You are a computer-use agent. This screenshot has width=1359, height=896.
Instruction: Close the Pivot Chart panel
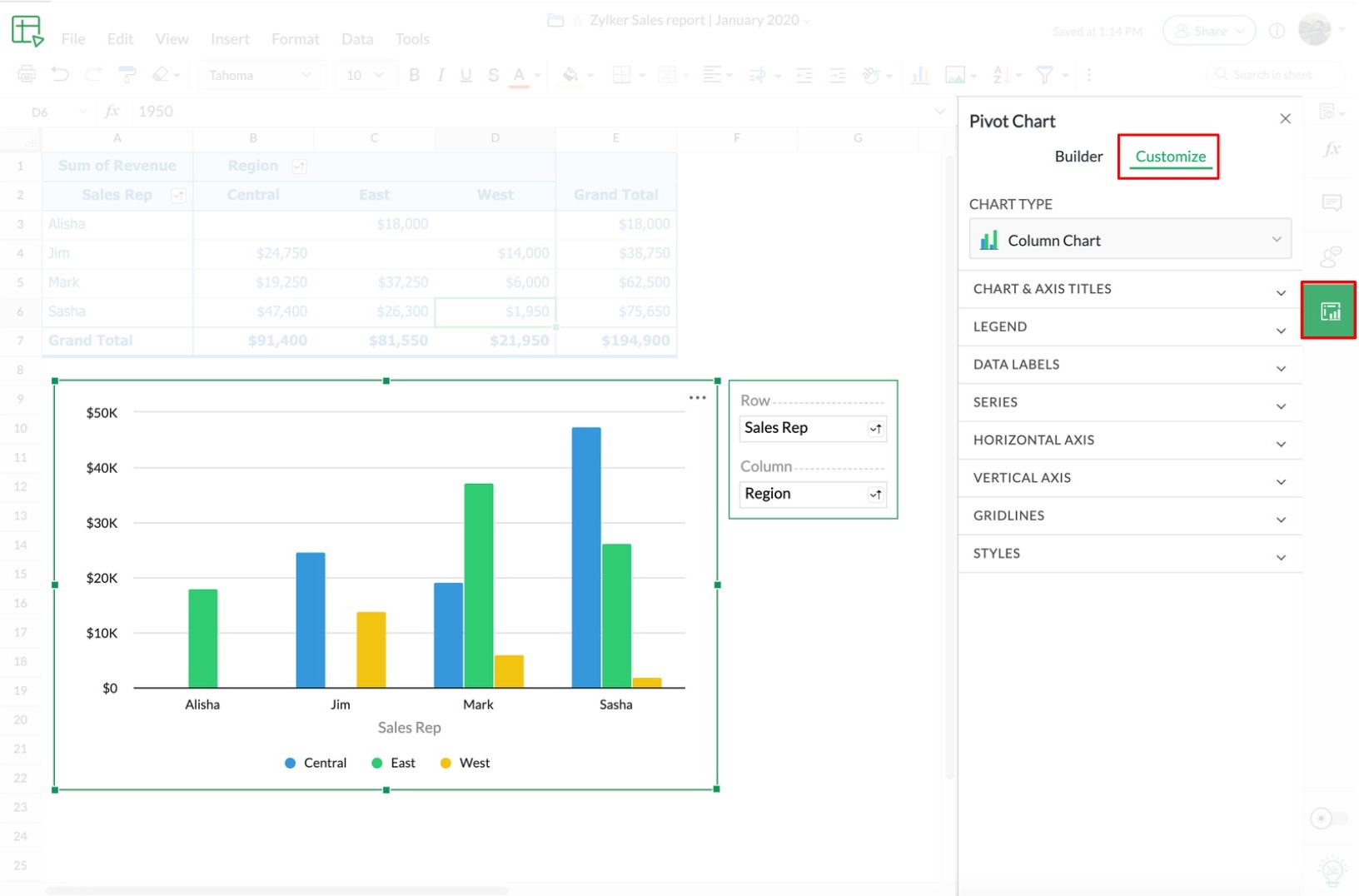click(x=1285, y=119)
